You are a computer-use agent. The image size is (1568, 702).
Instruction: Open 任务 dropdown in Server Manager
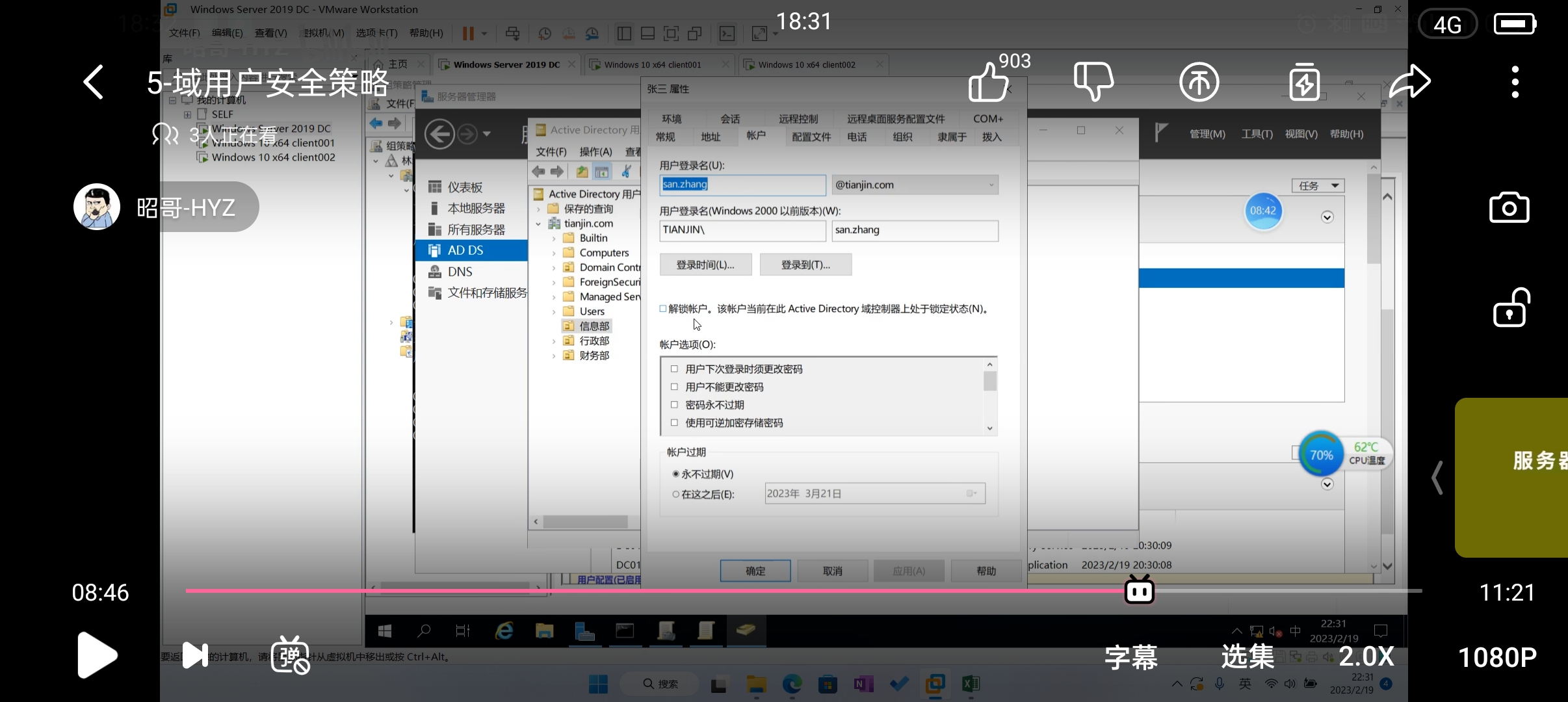[x=1318, y=186]
